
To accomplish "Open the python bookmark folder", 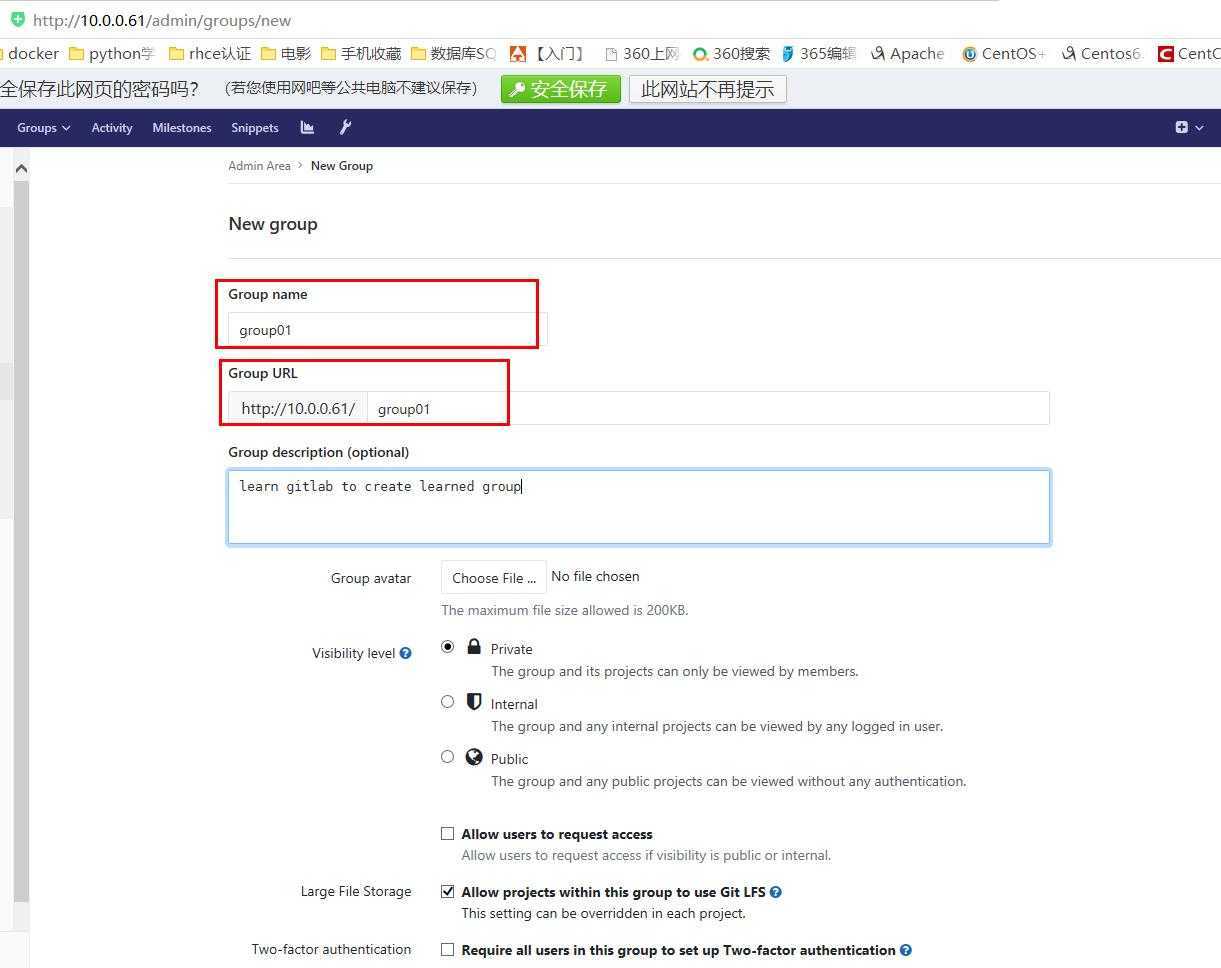I will click(112, 54).
